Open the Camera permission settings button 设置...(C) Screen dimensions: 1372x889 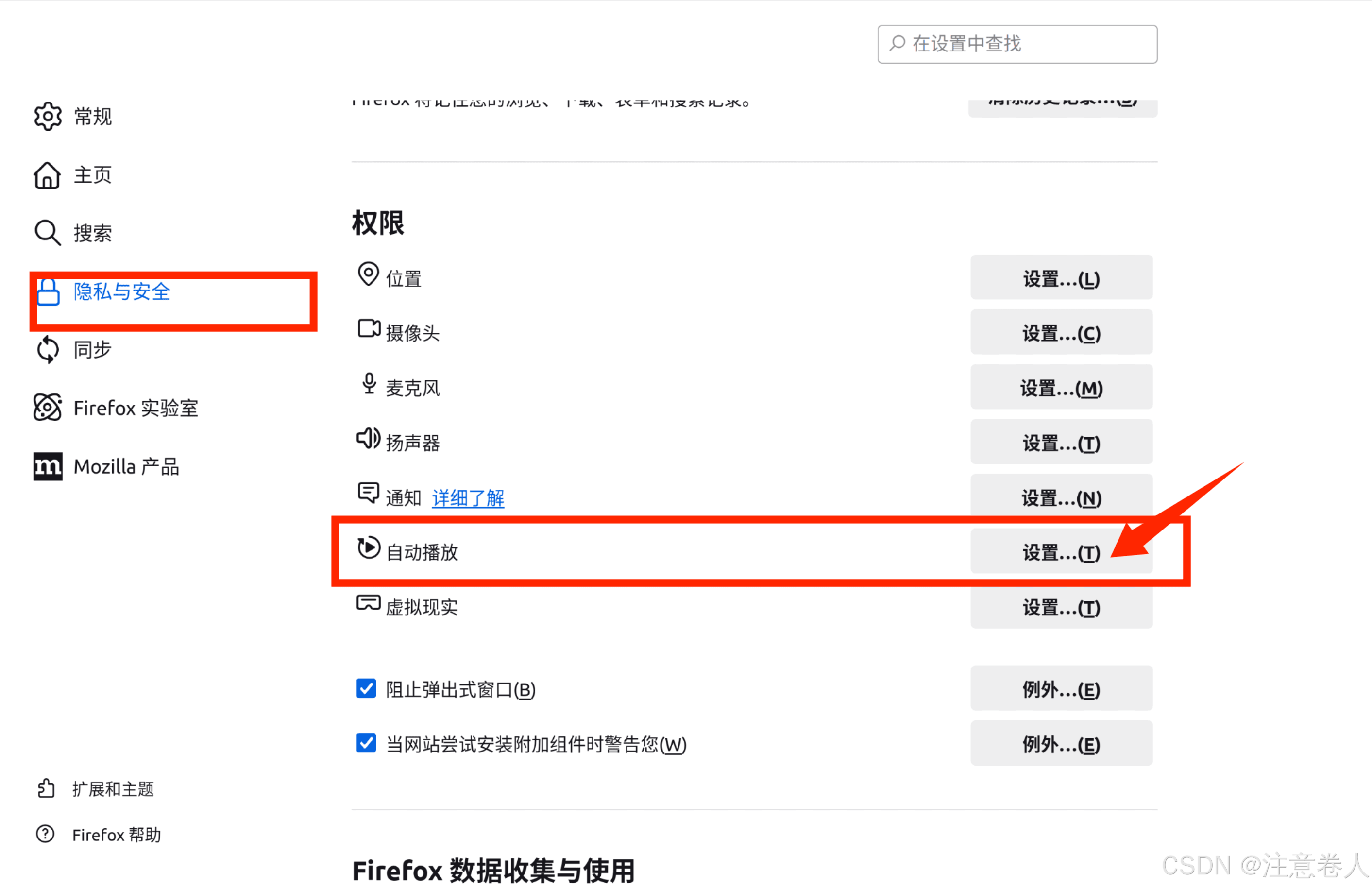(1061, 333)
